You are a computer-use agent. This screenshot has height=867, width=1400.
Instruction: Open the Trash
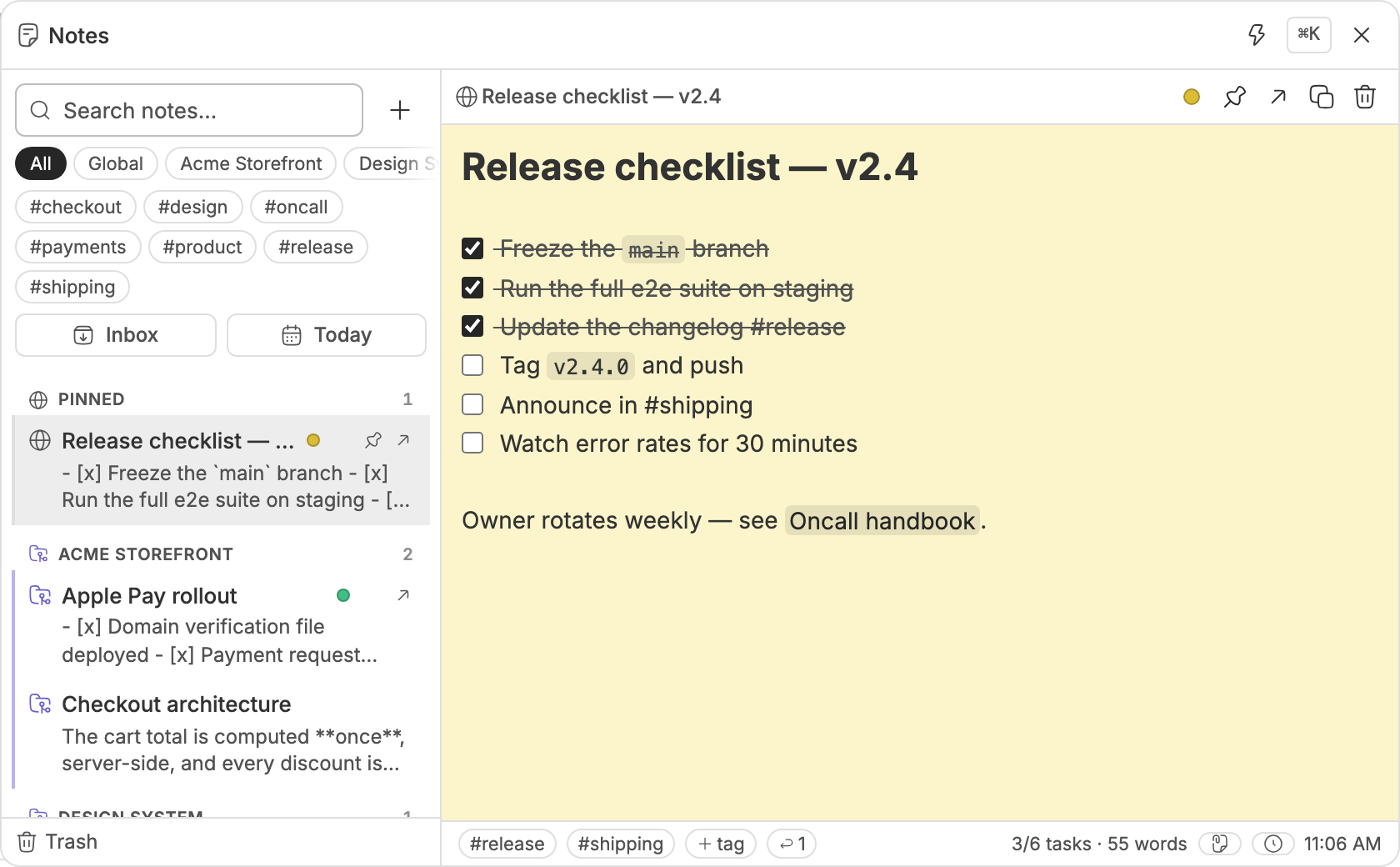(57, 842)
